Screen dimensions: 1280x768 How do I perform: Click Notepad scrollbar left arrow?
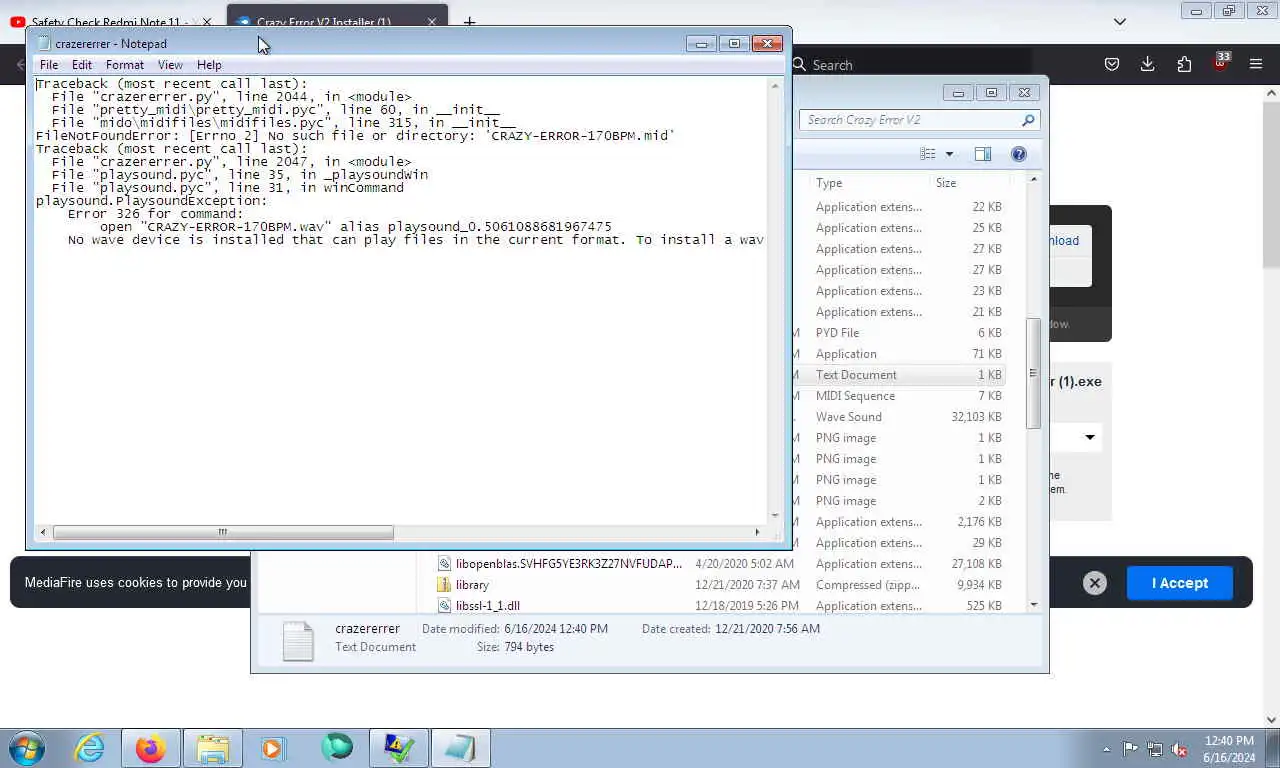pos(42,532)
